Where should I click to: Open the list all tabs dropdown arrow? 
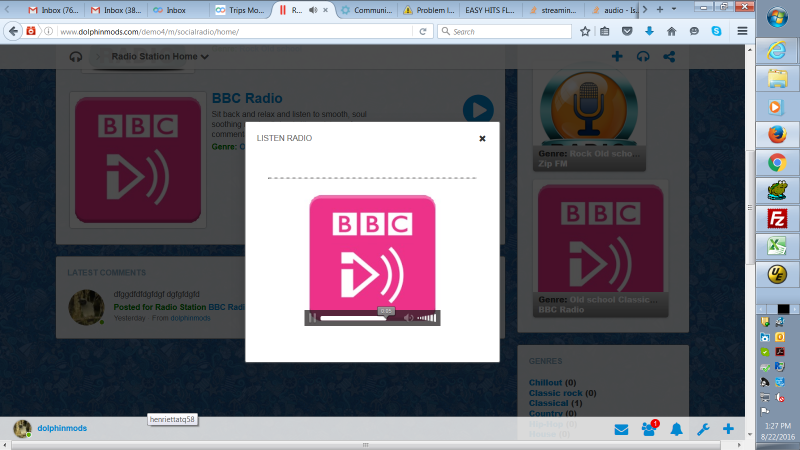click(x=674, y=9)
